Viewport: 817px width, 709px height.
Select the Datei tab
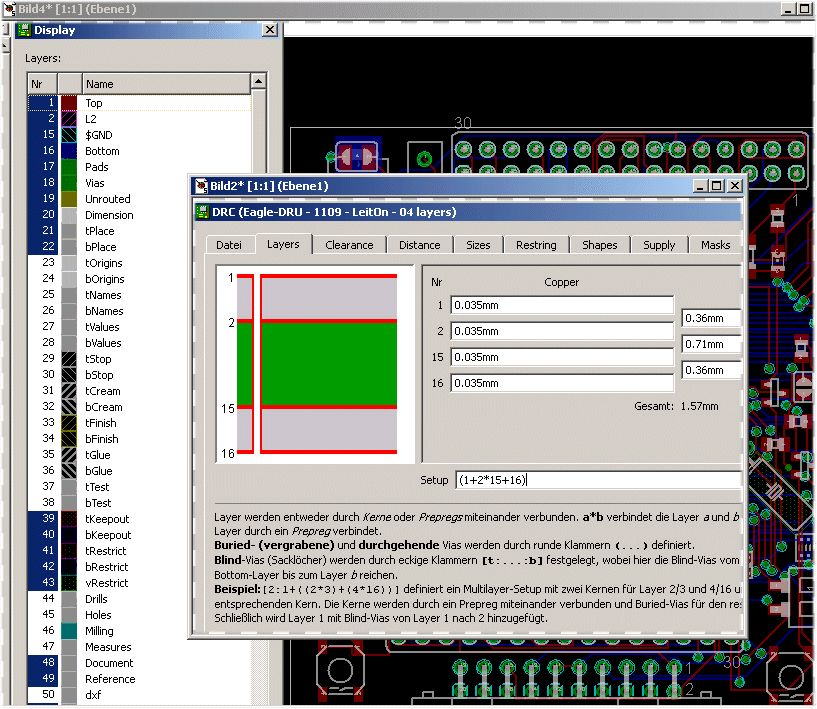point(229,245)
